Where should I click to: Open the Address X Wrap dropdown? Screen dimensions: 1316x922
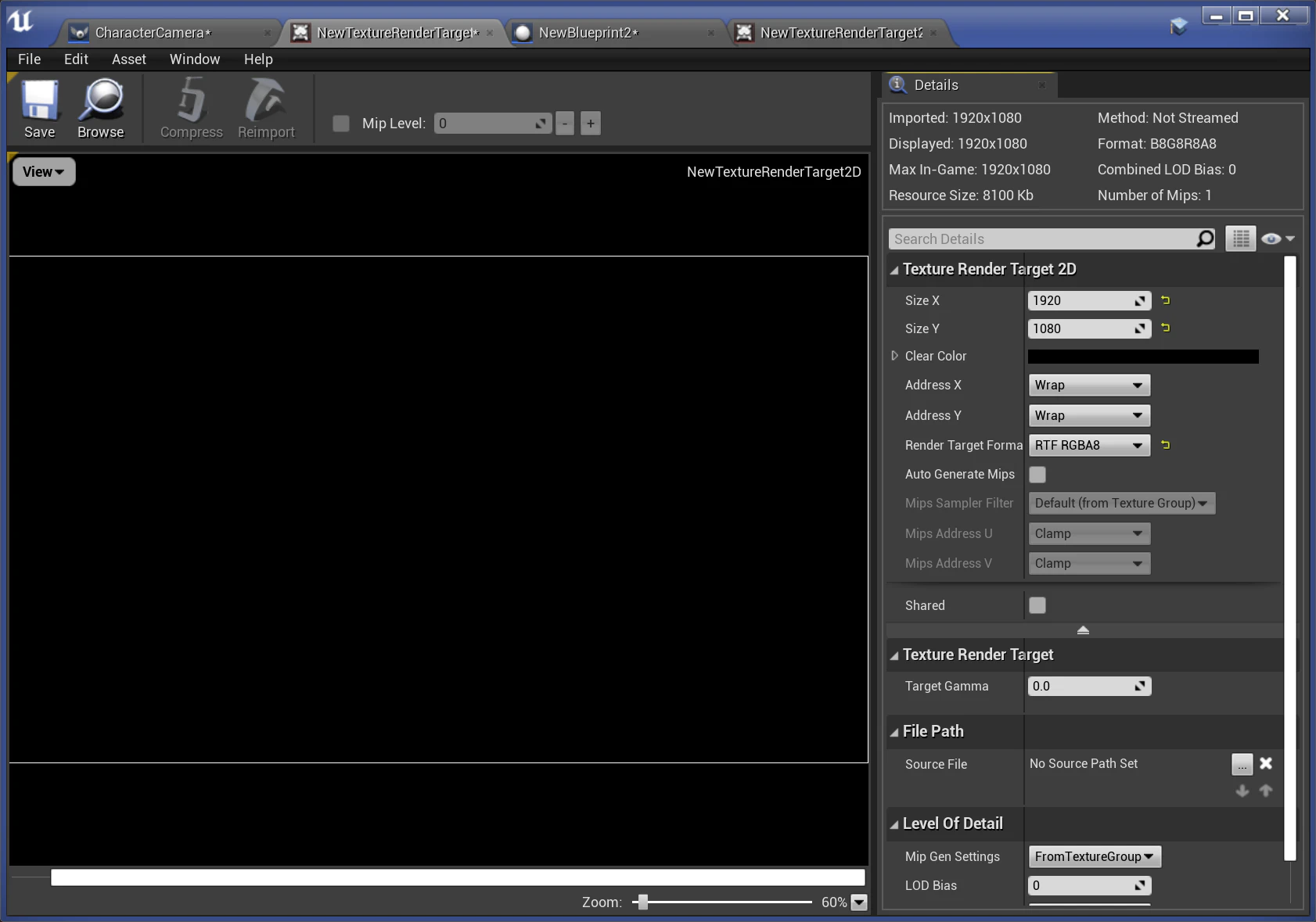pyautogui.click(x=1089, y=385)
